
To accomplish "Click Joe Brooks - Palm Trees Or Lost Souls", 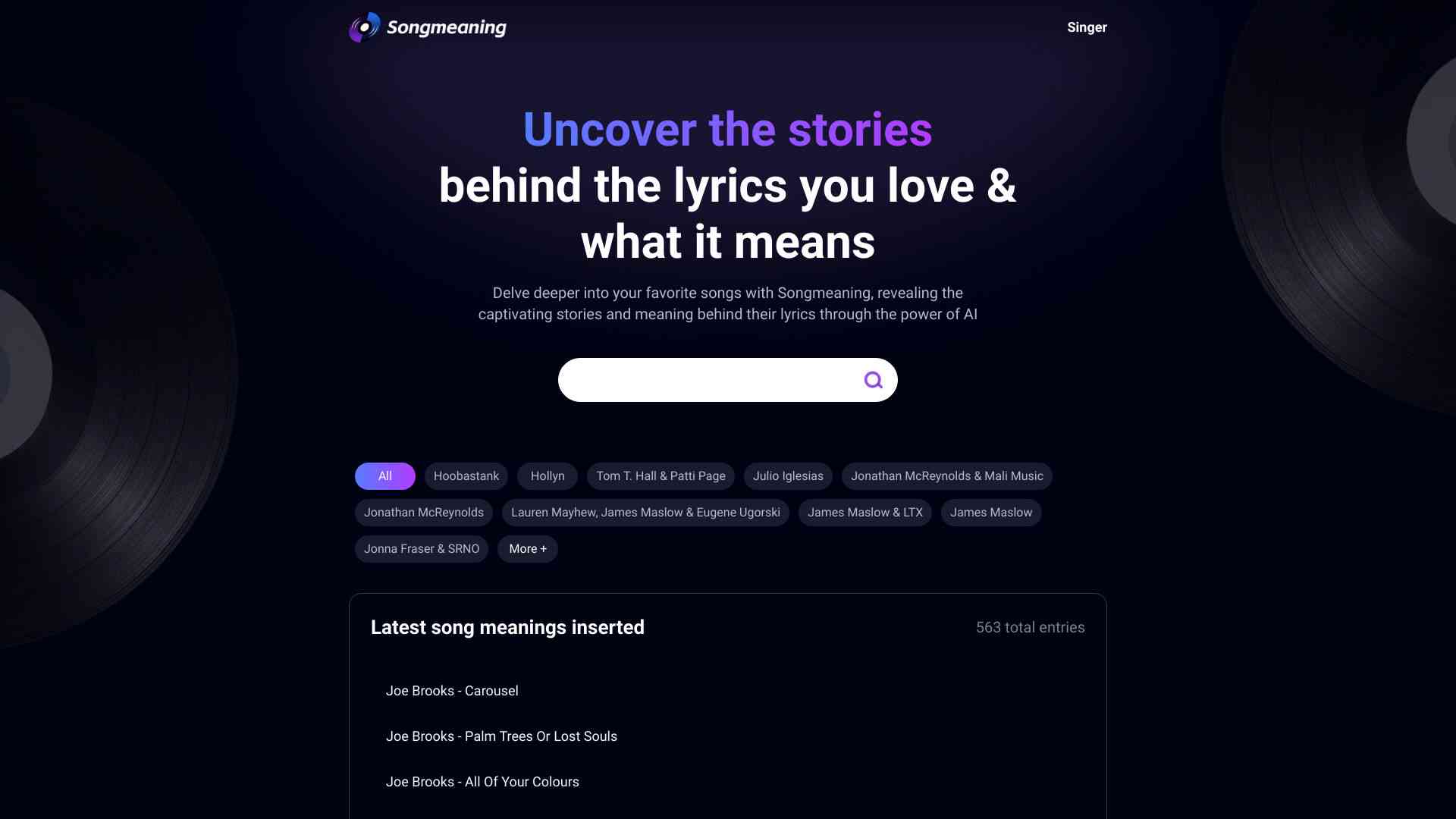I will [x=501, y=736].
